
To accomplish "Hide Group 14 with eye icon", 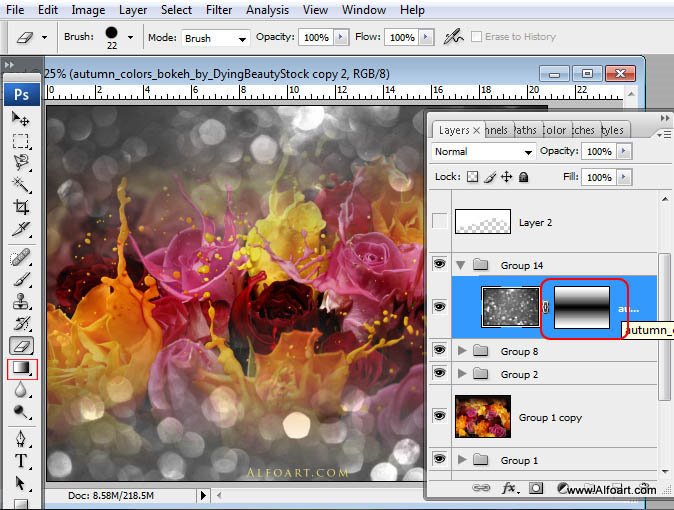I will point(439,264).
